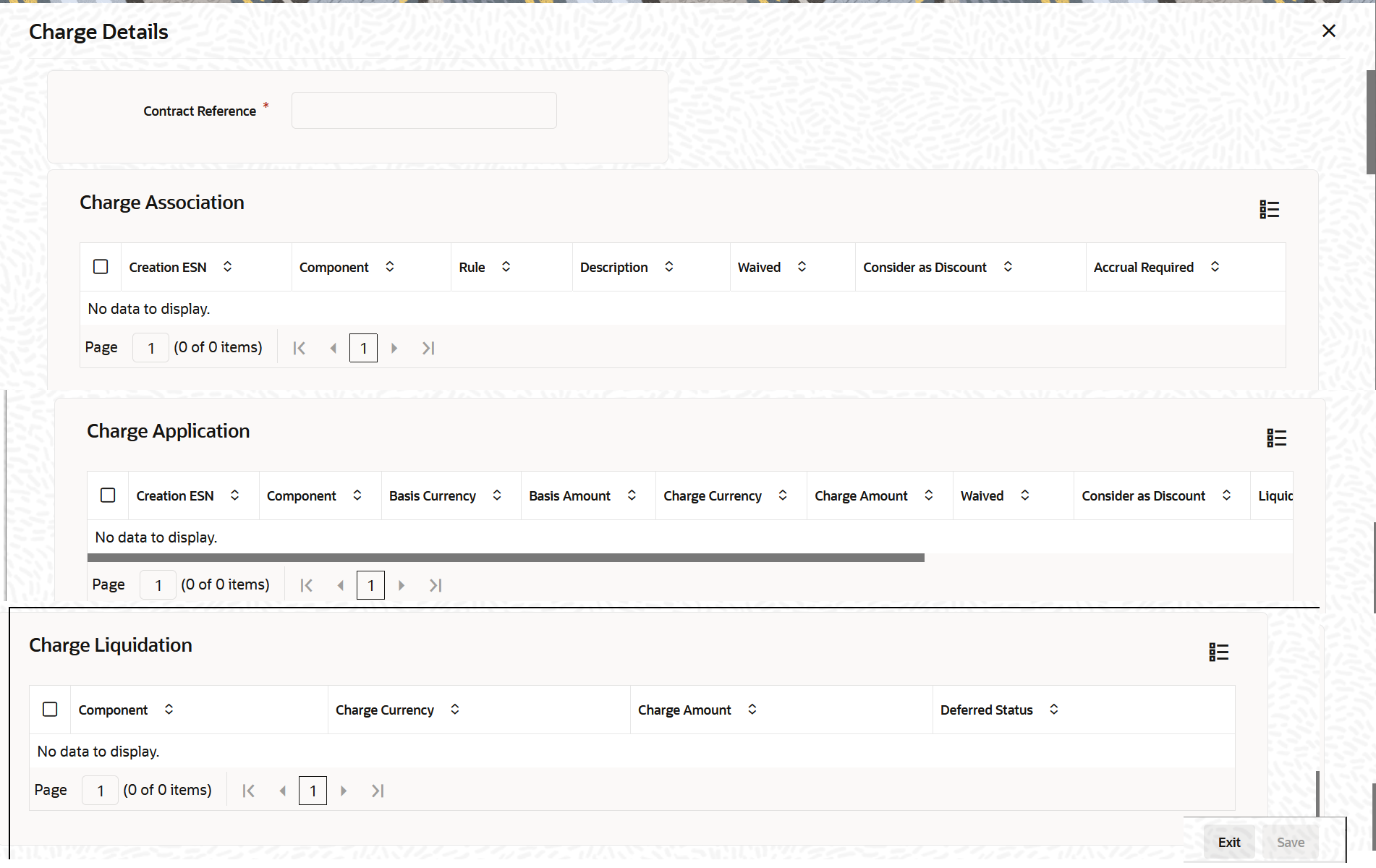Go to first page in Charge Application
The width and height of the screenshot is (1376, 868).
(306, 585)
